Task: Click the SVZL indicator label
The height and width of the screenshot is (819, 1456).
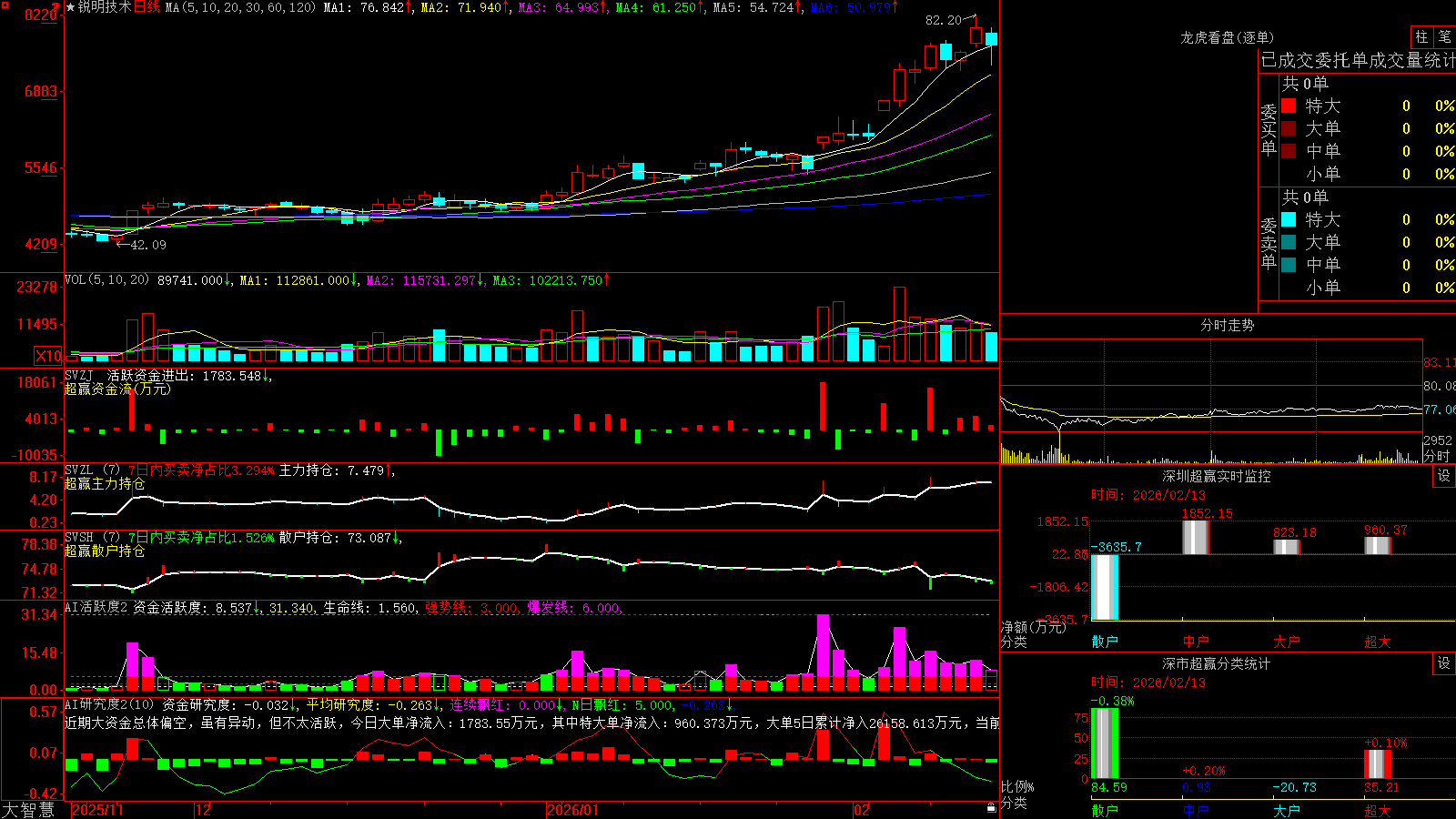Action: point(78,470)
